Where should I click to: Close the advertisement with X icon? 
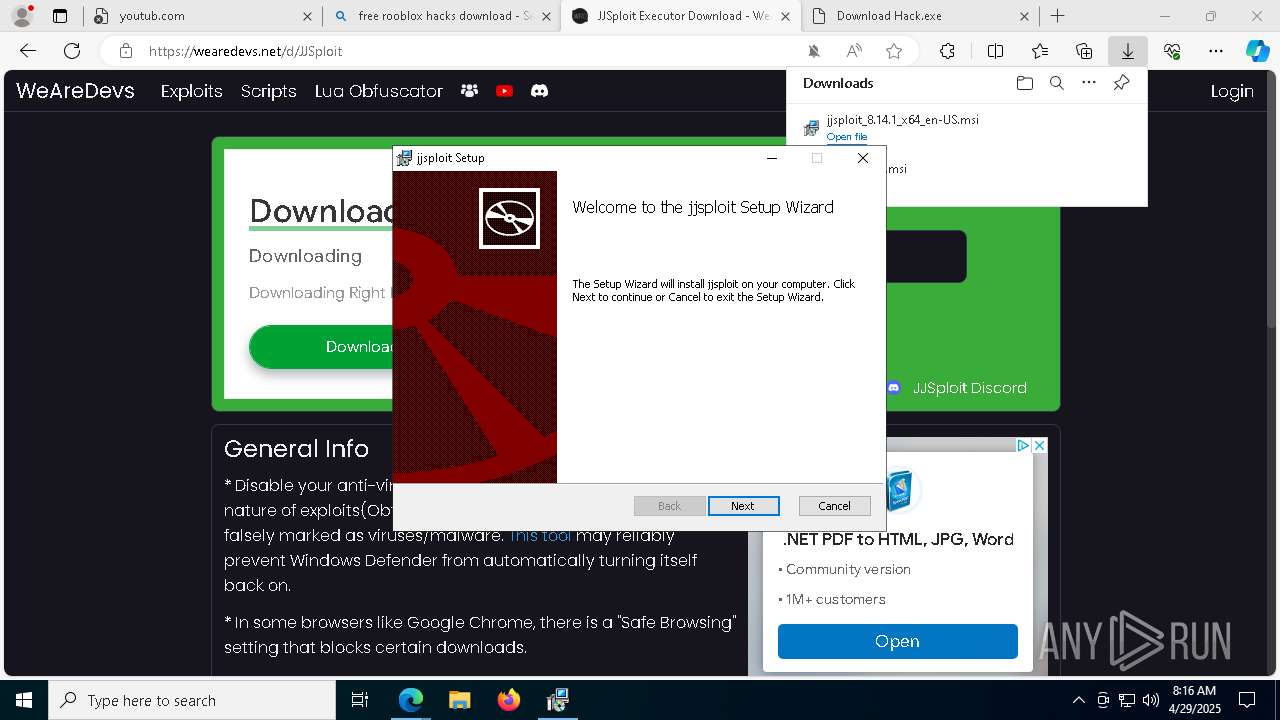1039,446
